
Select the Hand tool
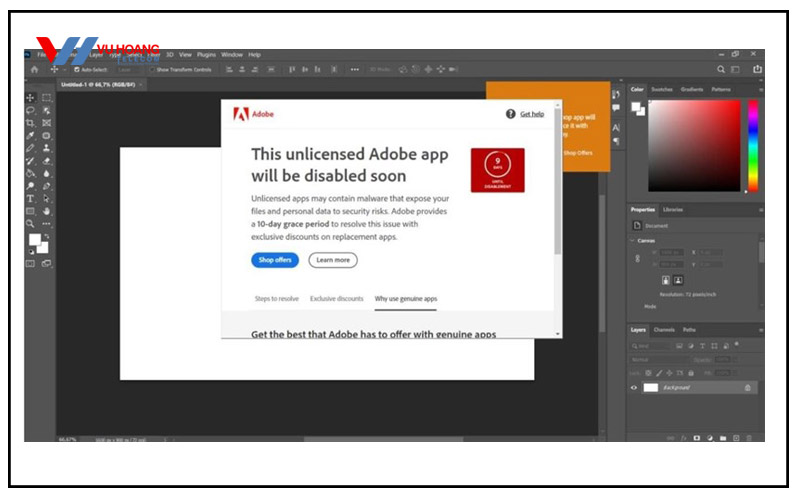click(46, 211)
